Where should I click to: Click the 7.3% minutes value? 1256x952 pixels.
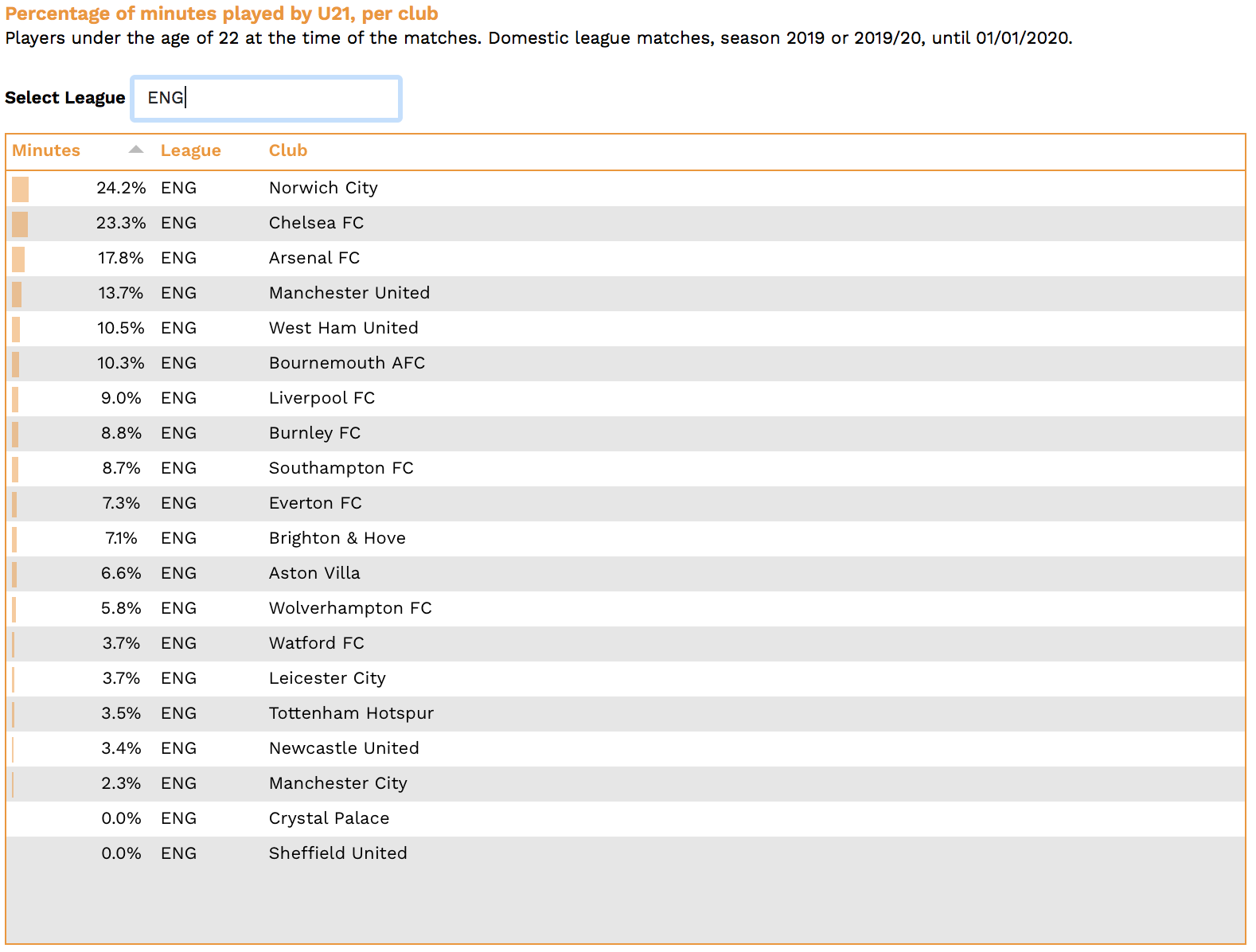coord(121,503)
